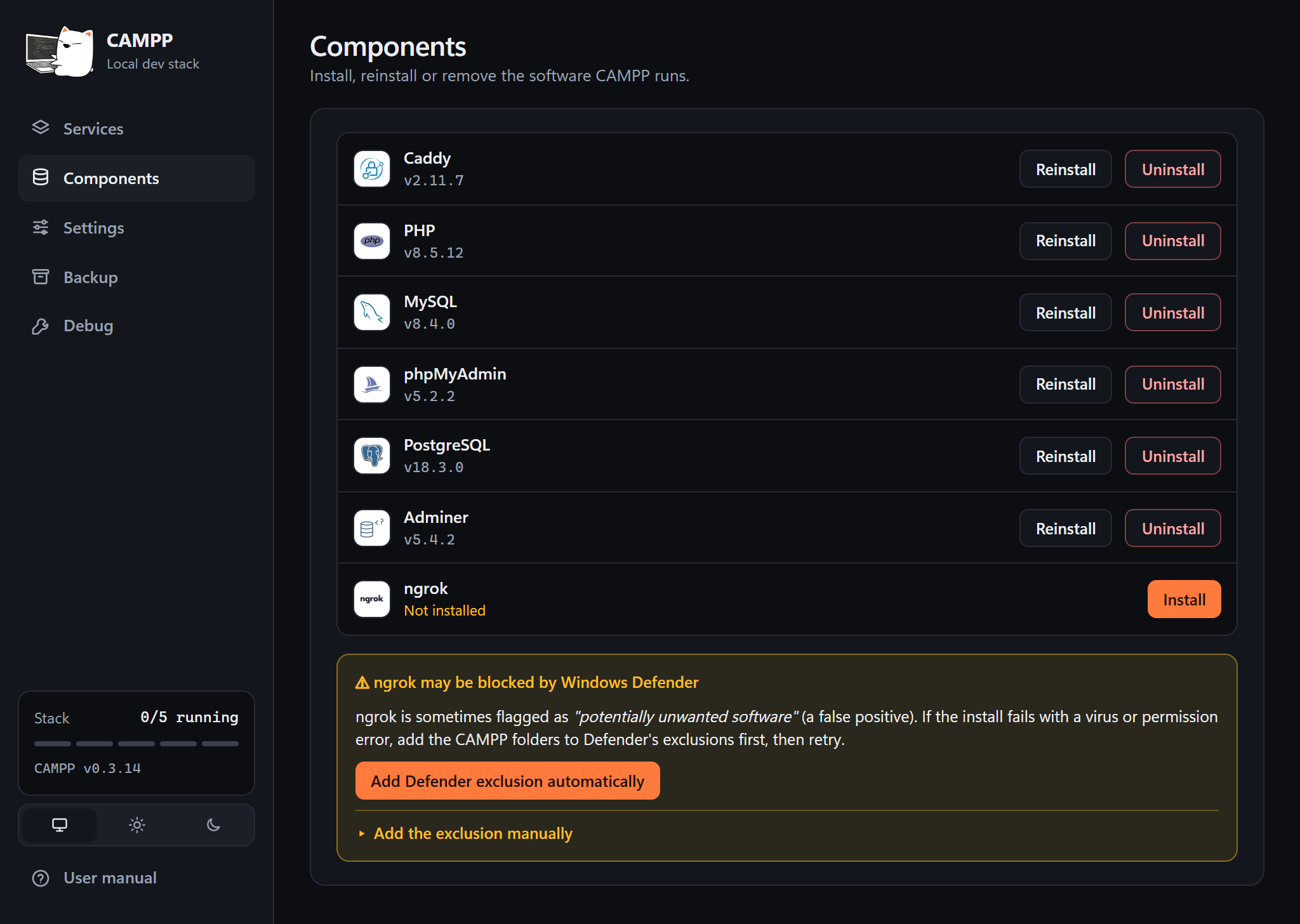Click the Adminer component icon

click(x=372, y=528)
